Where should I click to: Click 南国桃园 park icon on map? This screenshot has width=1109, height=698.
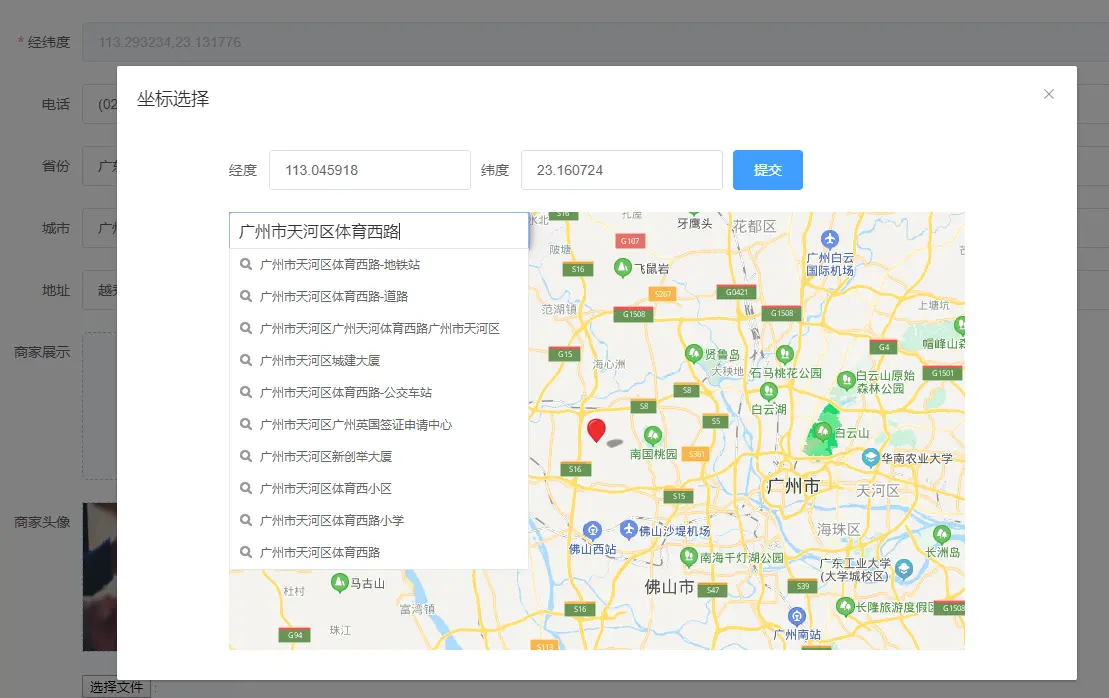coord(653,435)
